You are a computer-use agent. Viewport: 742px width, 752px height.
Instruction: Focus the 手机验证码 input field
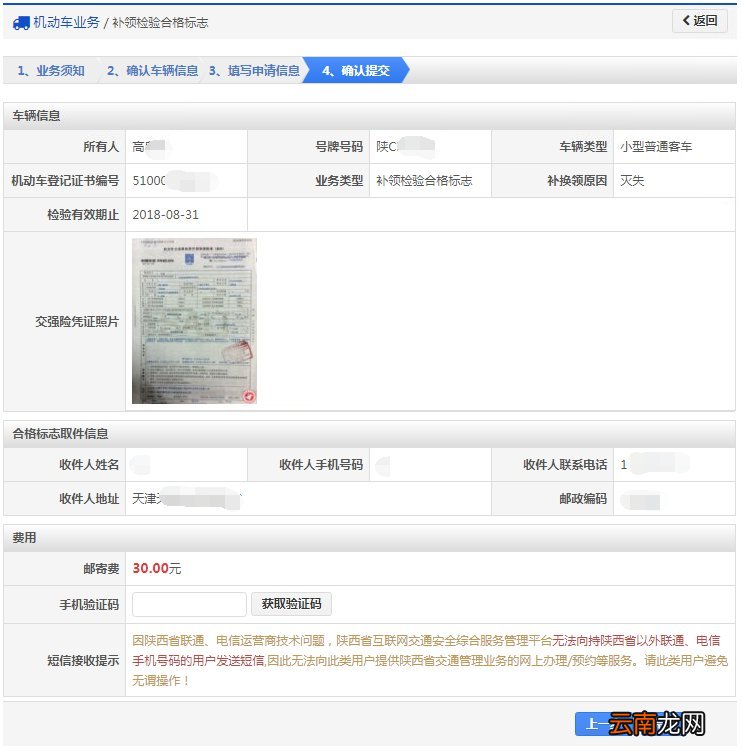(189, 604)
